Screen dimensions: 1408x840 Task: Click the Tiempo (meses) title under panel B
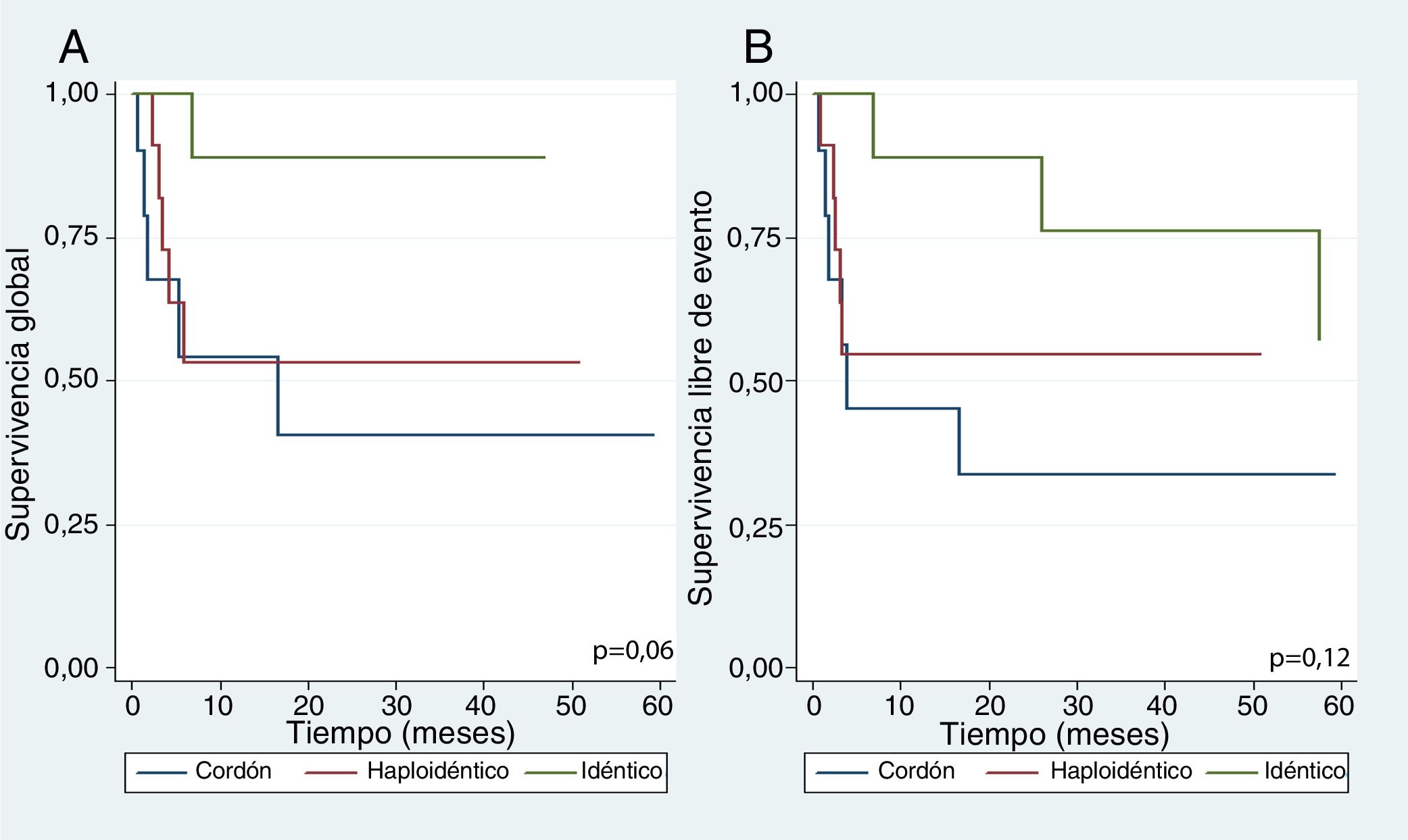tap(1054, 734)
